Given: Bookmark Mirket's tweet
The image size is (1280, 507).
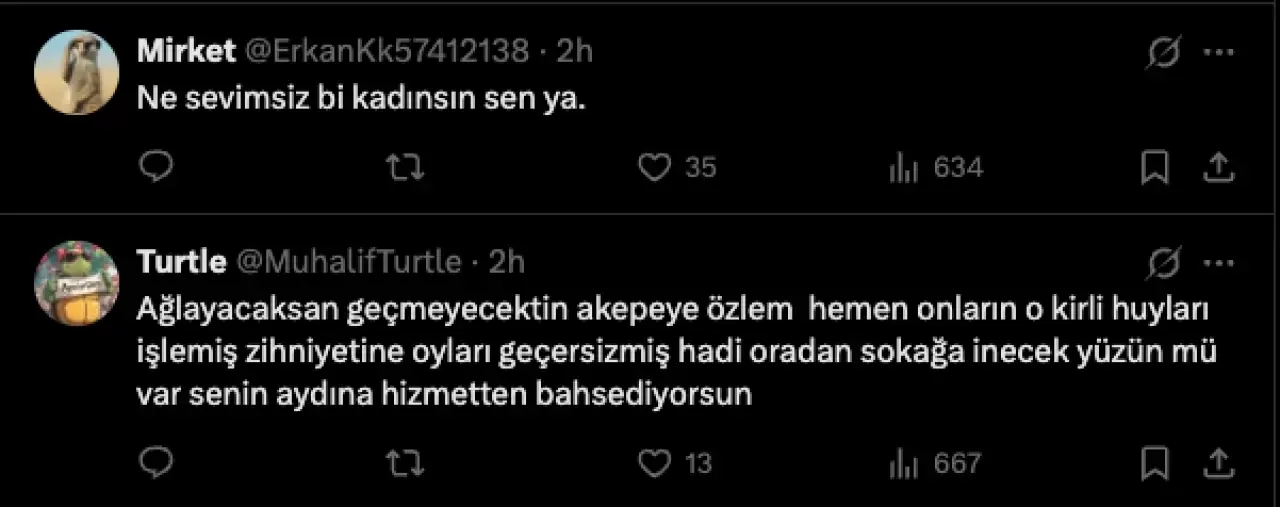Looking at the screenshot, I should [1155, 167].
